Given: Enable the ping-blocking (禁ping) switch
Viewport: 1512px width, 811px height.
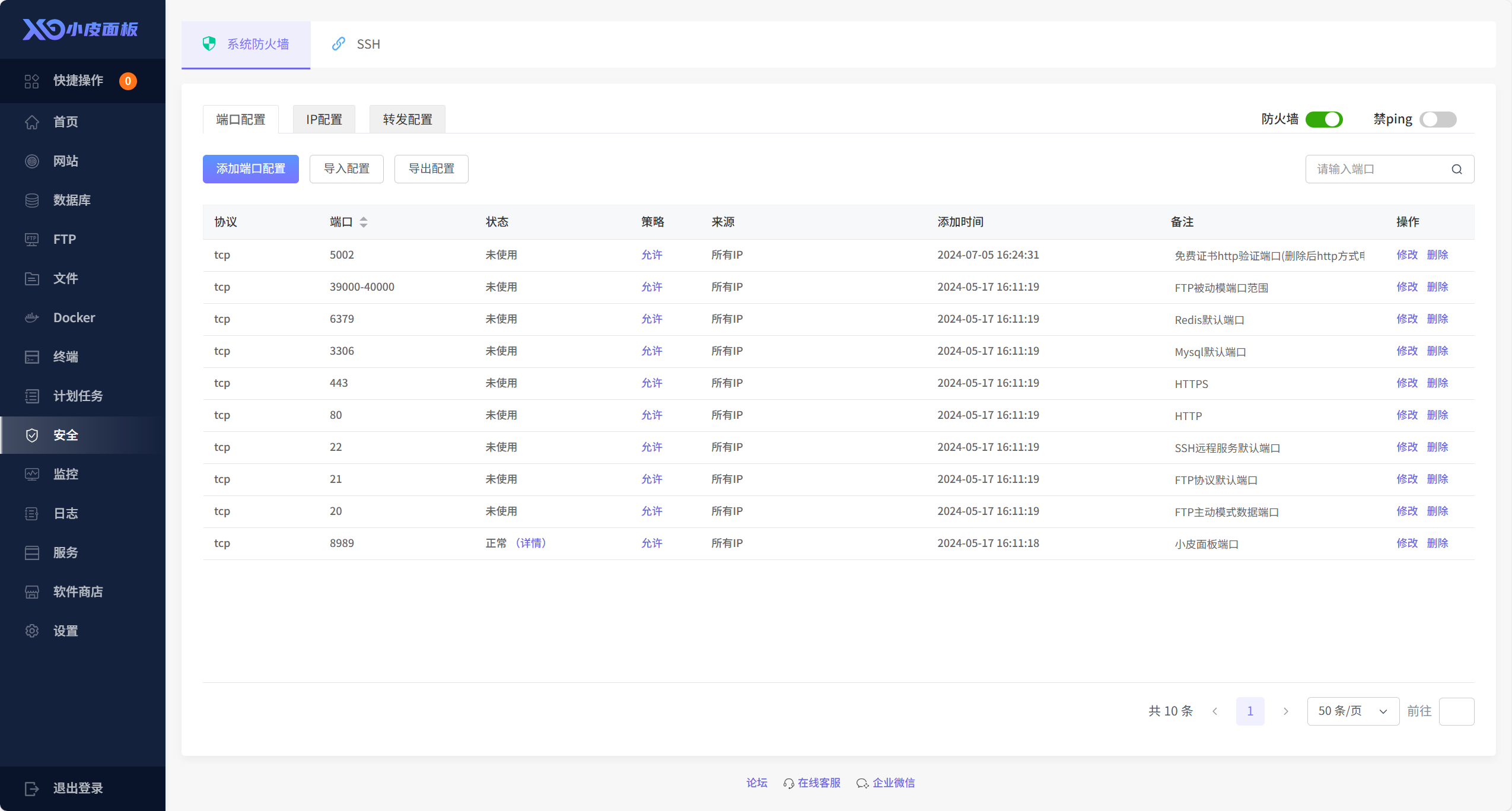Looking at the screenshot, I should [1438, 119].
